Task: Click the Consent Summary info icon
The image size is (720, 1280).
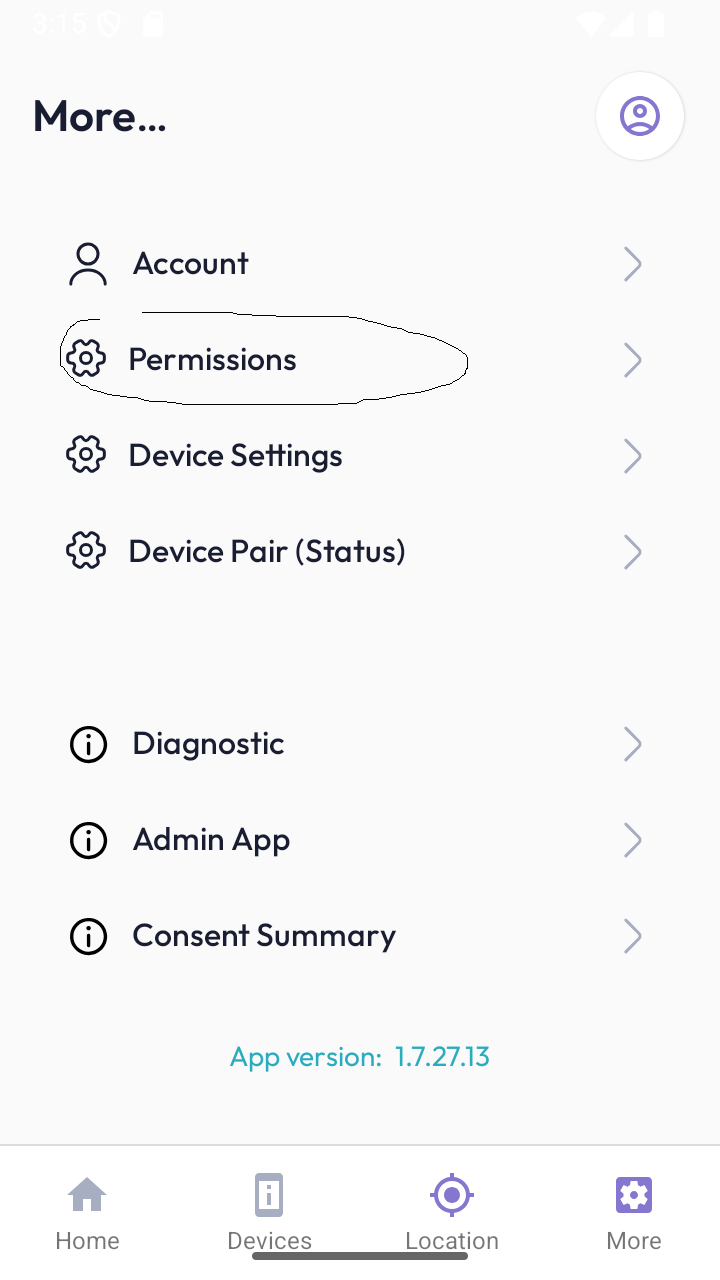Action: (88, 936)
